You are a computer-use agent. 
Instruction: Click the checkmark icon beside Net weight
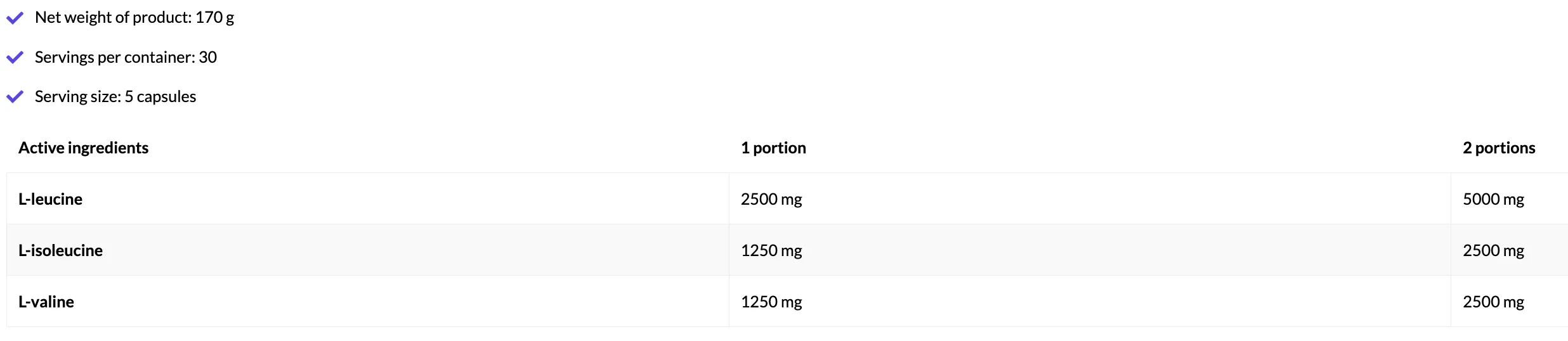[15, 18]
